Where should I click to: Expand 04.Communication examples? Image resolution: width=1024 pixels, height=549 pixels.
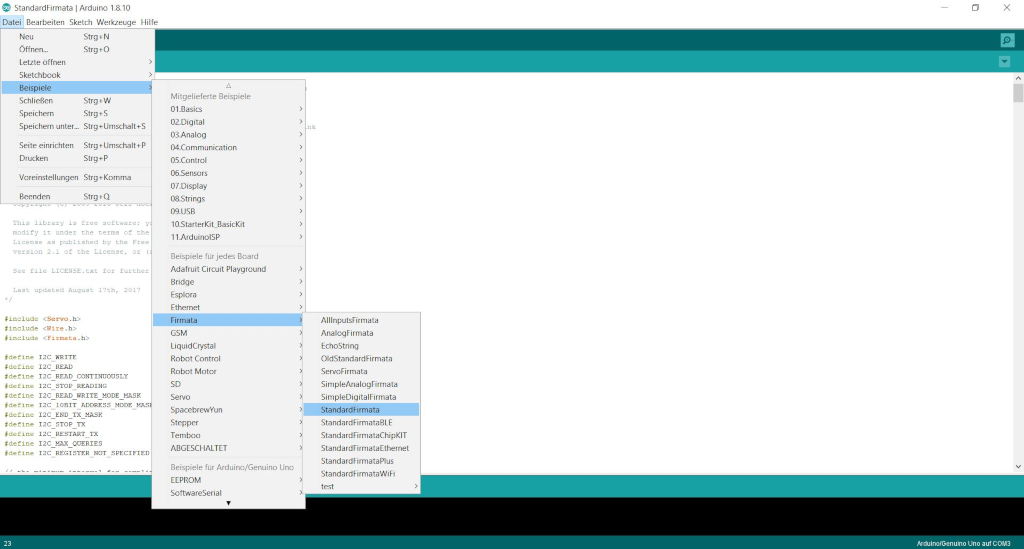pyautogui.click(x=229, y=148)
